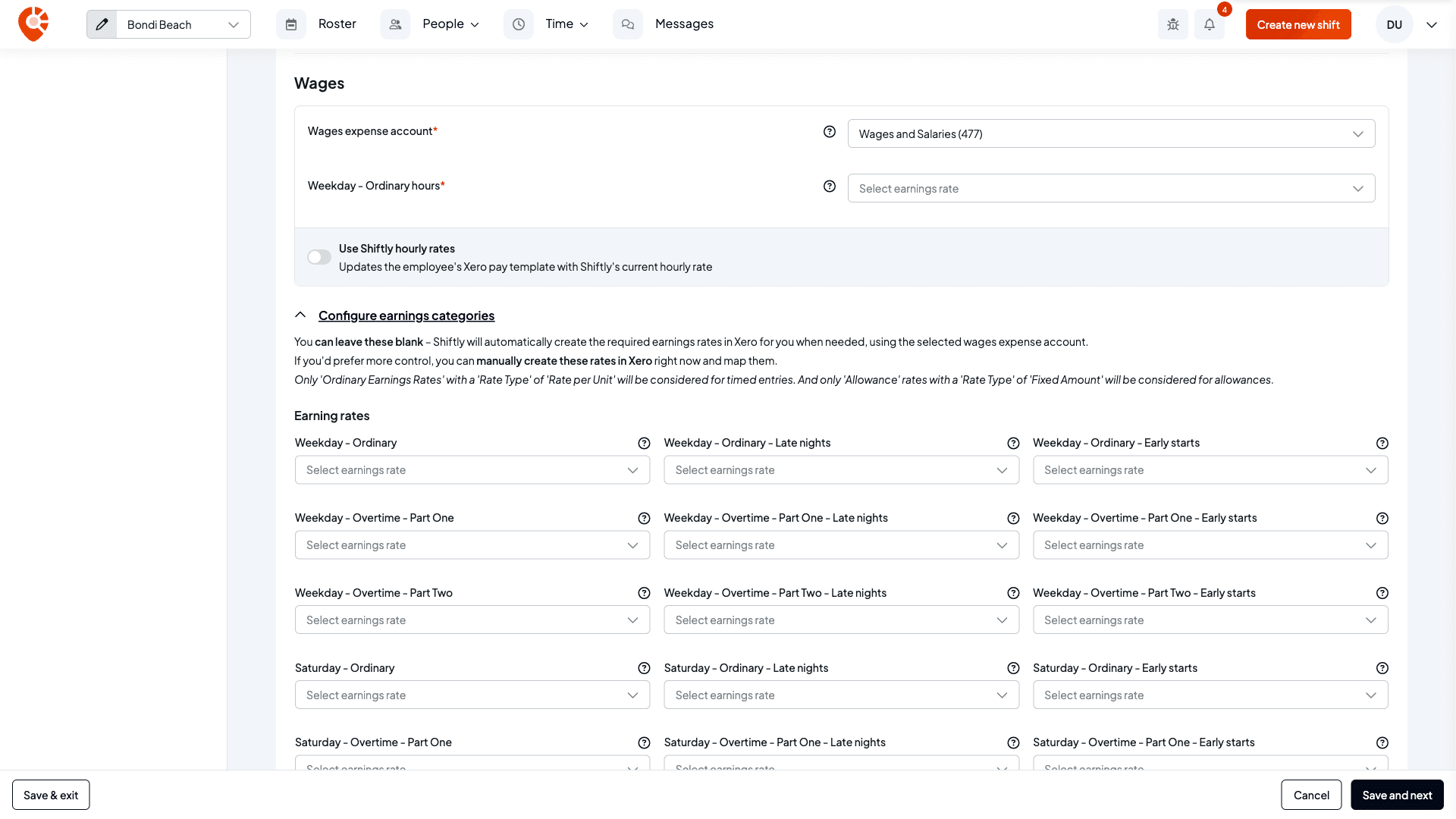Click the Create new shift button
This screenshot has height=819, width=1456.
1298,24
